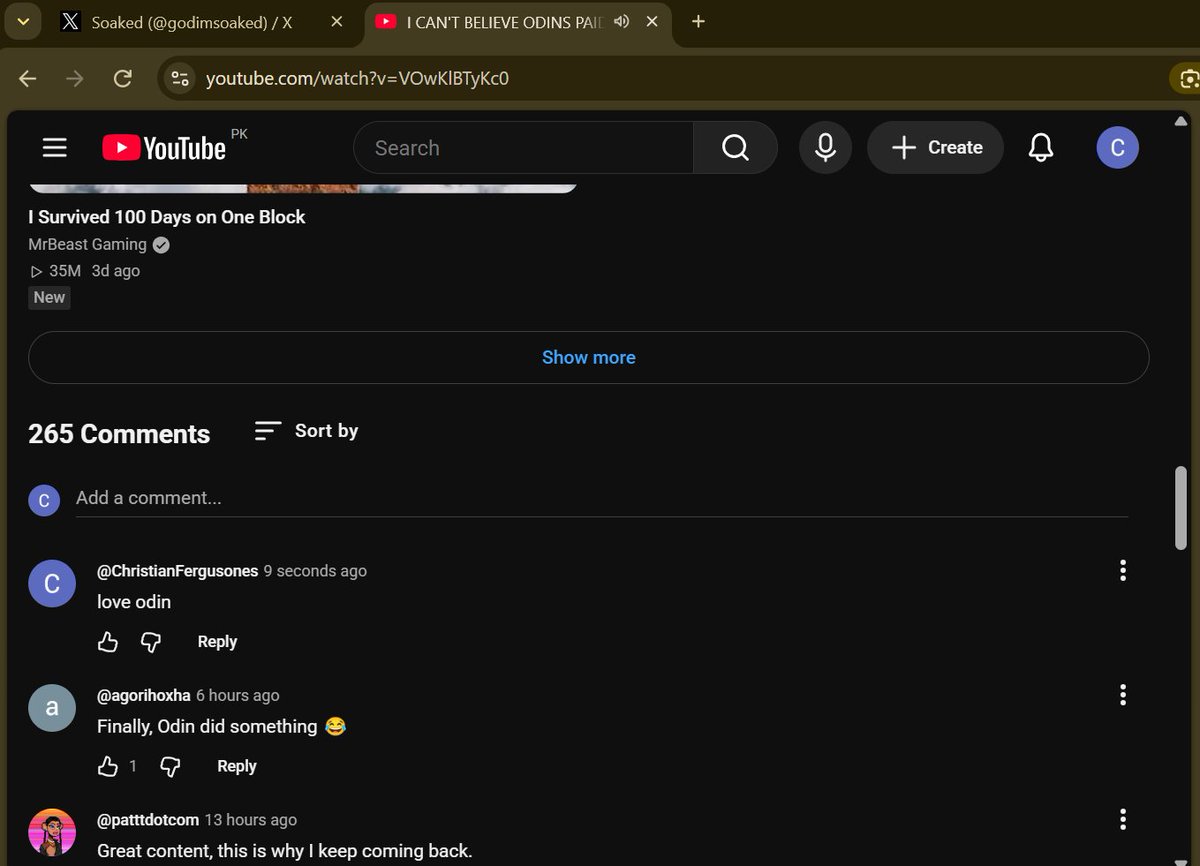
Task: Reply to the @agorihoxha comment
Action: [237, 766]
